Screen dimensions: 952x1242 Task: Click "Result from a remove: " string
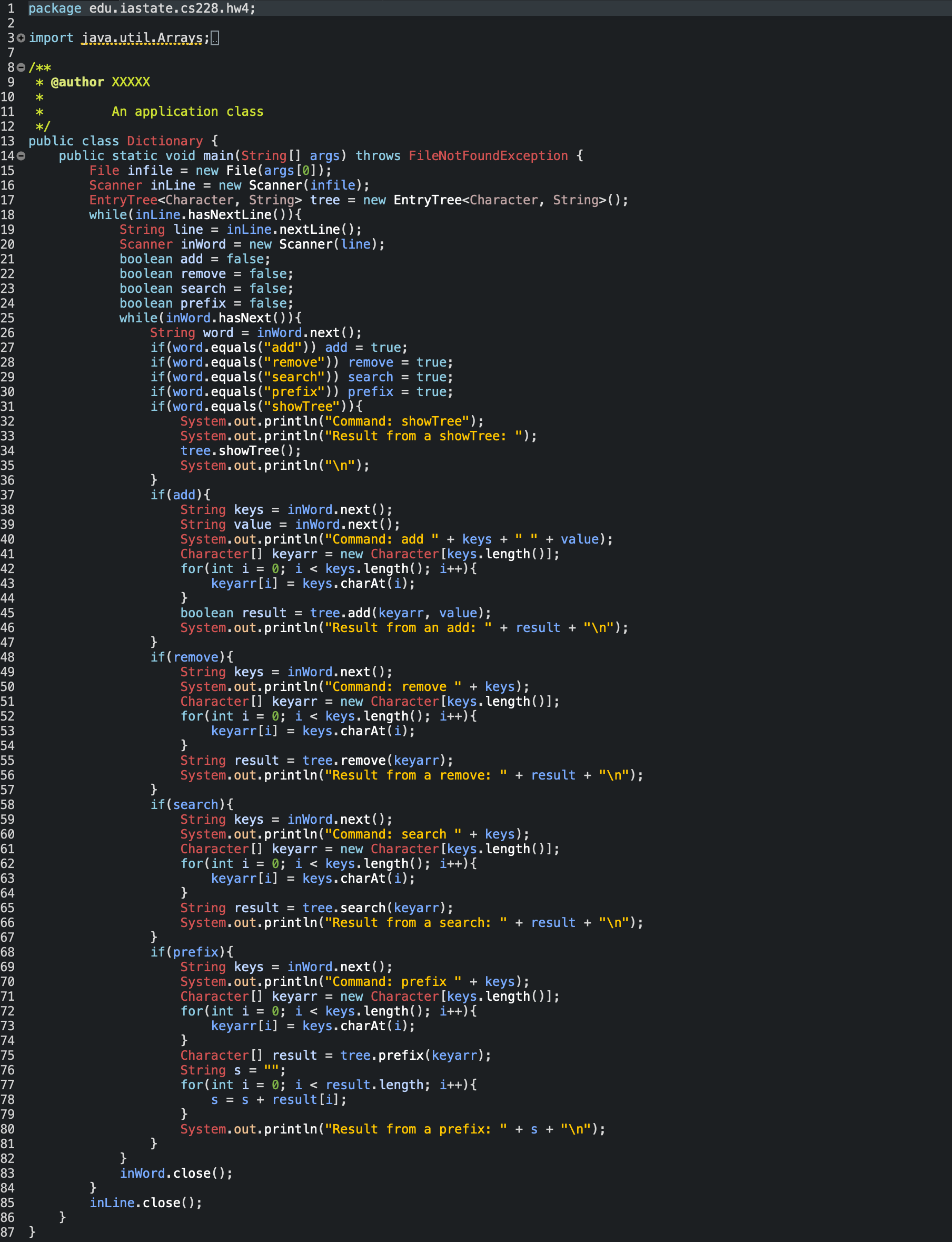[415, 775]
